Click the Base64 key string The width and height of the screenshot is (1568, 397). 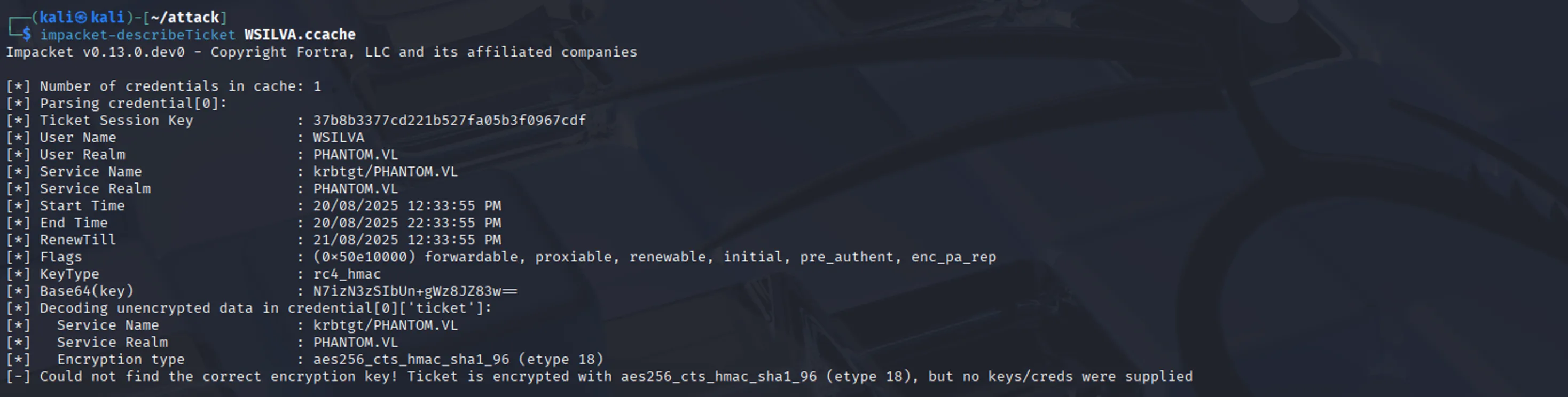(415, 291)
